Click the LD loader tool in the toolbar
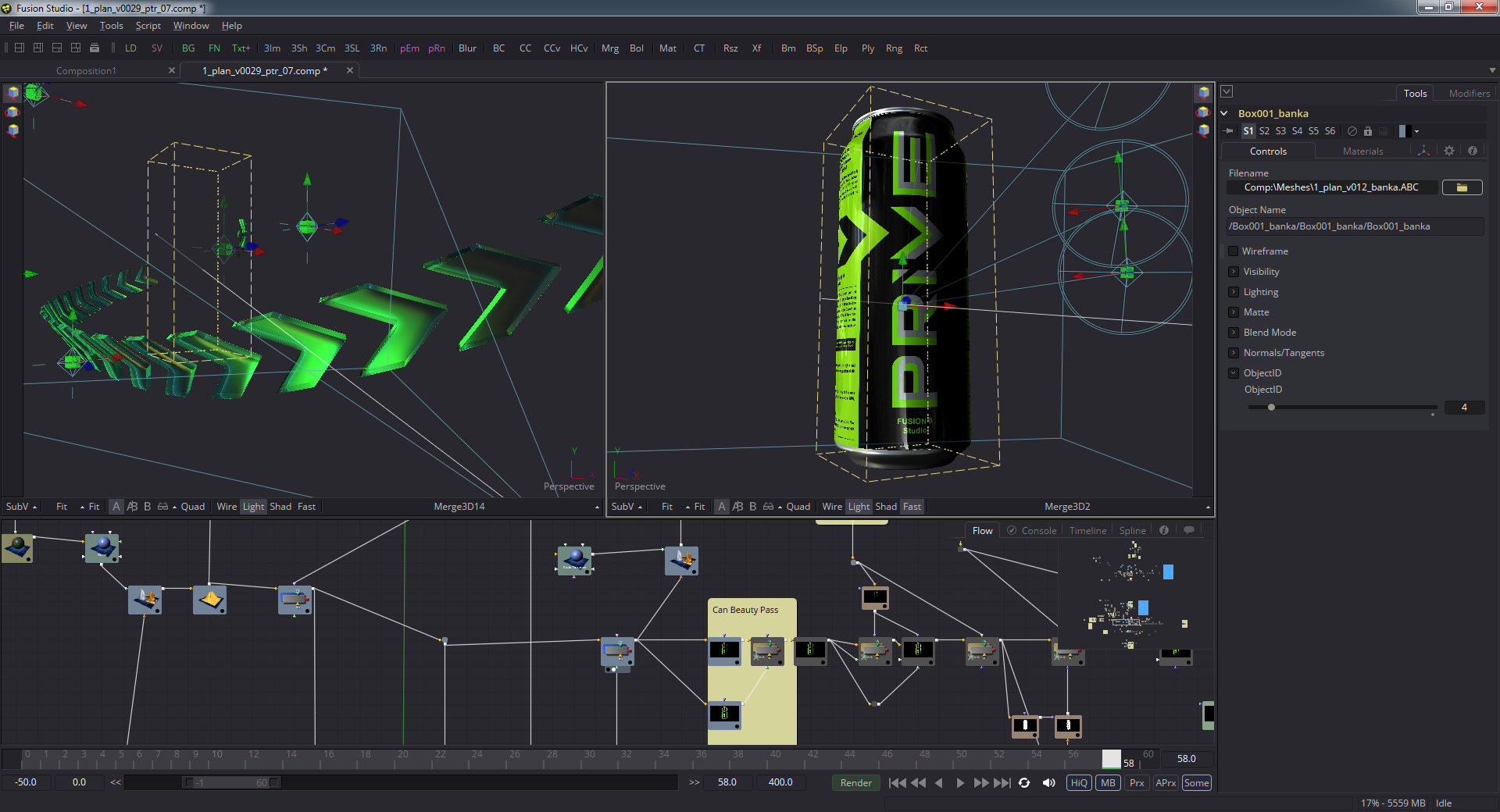This screenshot has width=1500, height=812. point(130,48)
